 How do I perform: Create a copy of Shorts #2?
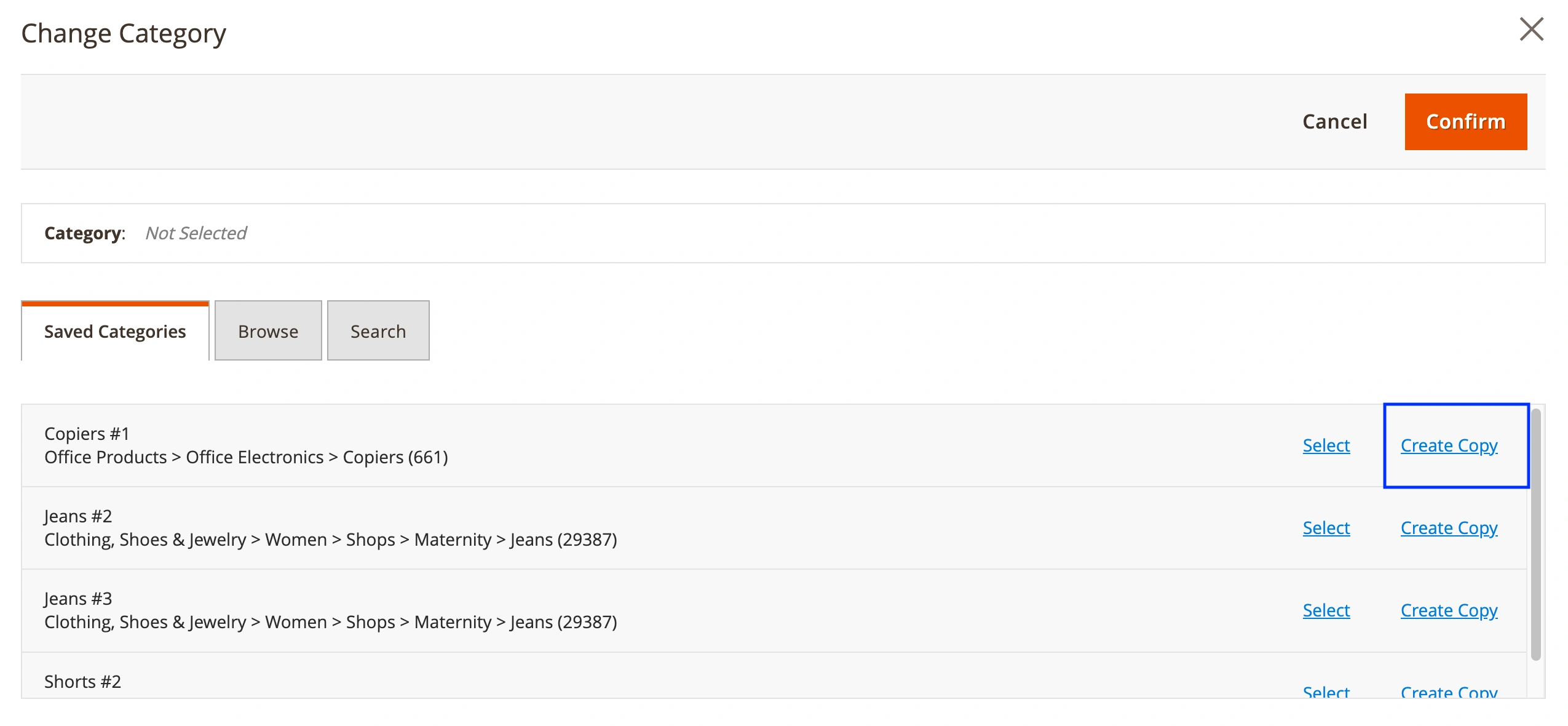point(1449,692)
